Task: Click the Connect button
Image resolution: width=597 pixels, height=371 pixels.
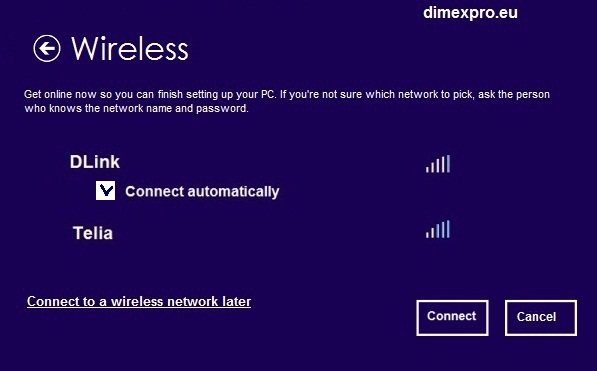Action: coord(452,318)
